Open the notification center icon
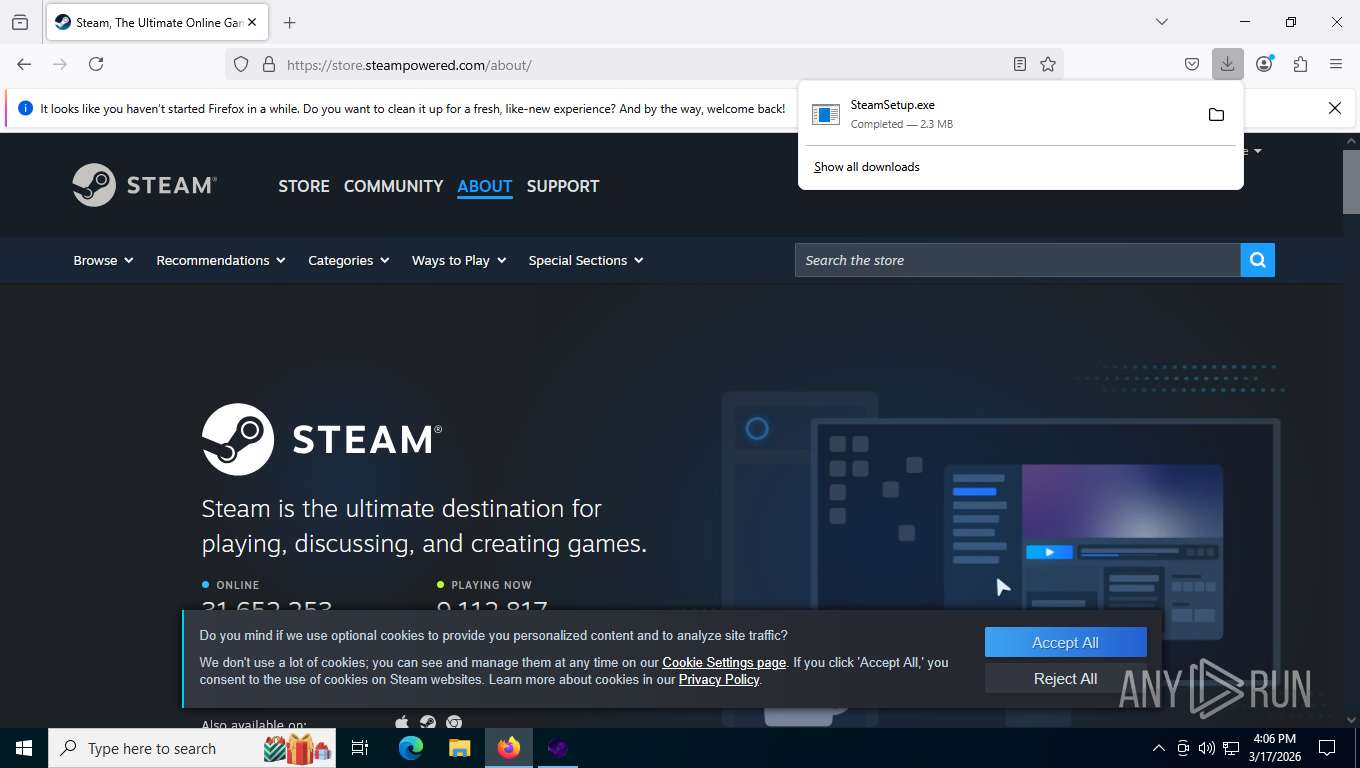 pos(1327,748)
